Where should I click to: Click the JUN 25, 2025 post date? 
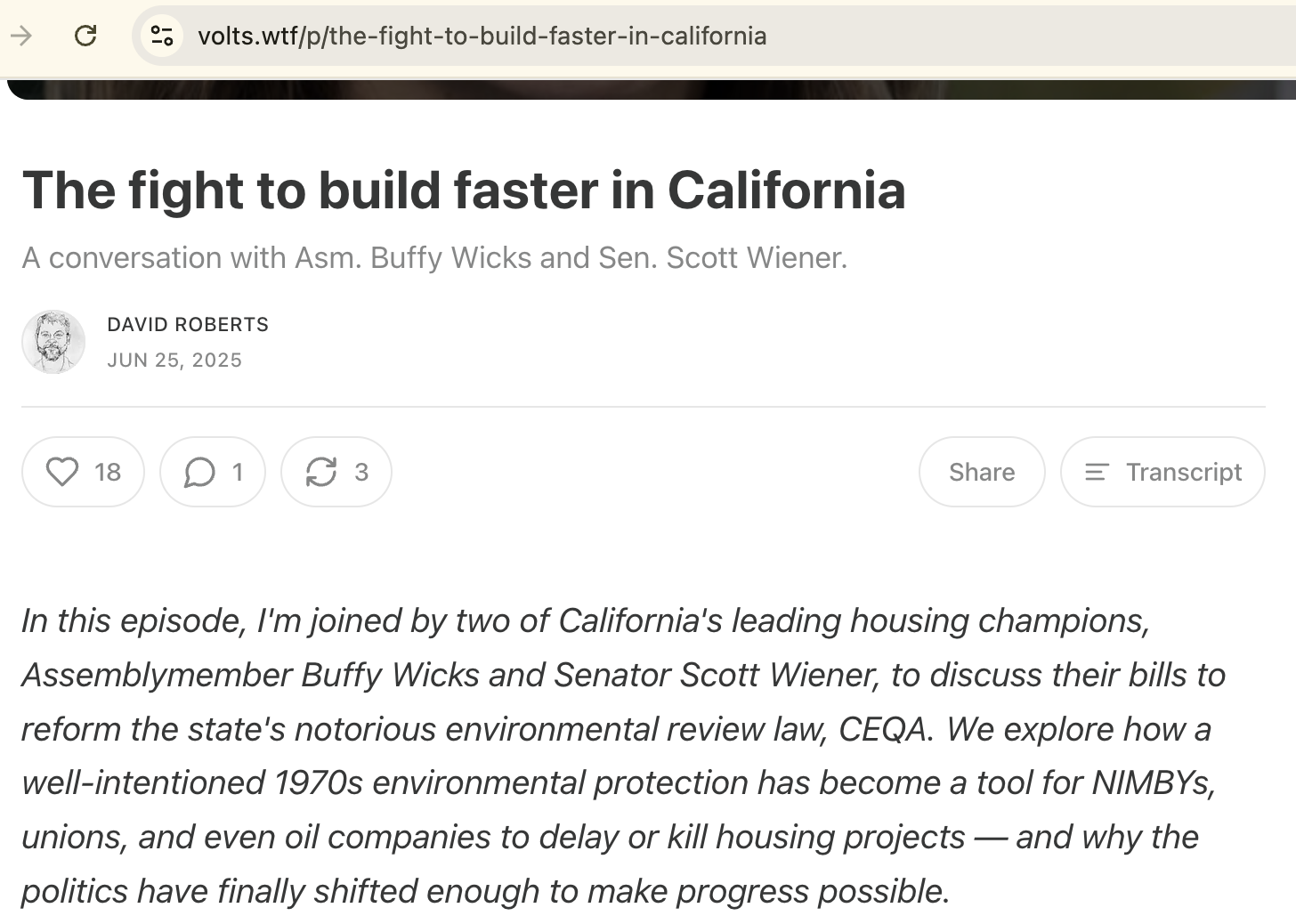[174, 361]
